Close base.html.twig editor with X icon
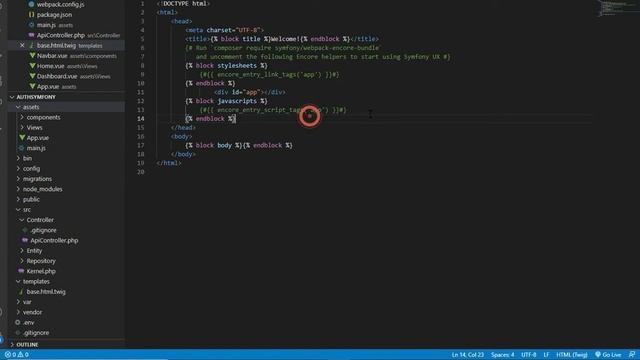 point(22,45)
